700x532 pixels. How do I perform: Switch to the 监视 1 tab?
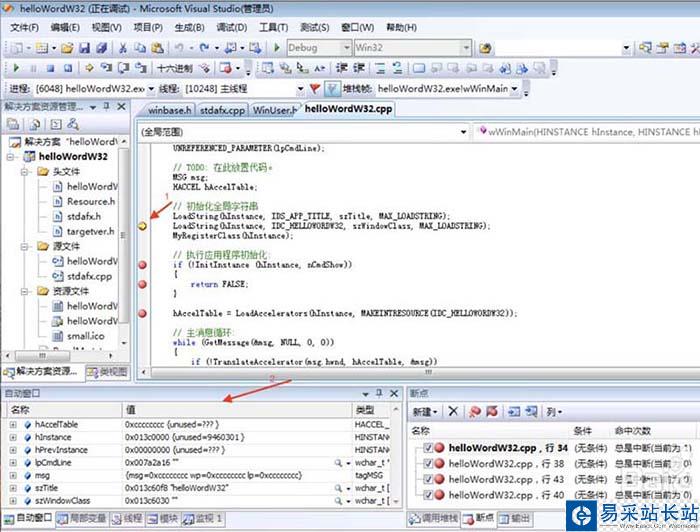[x=202, y=518]
